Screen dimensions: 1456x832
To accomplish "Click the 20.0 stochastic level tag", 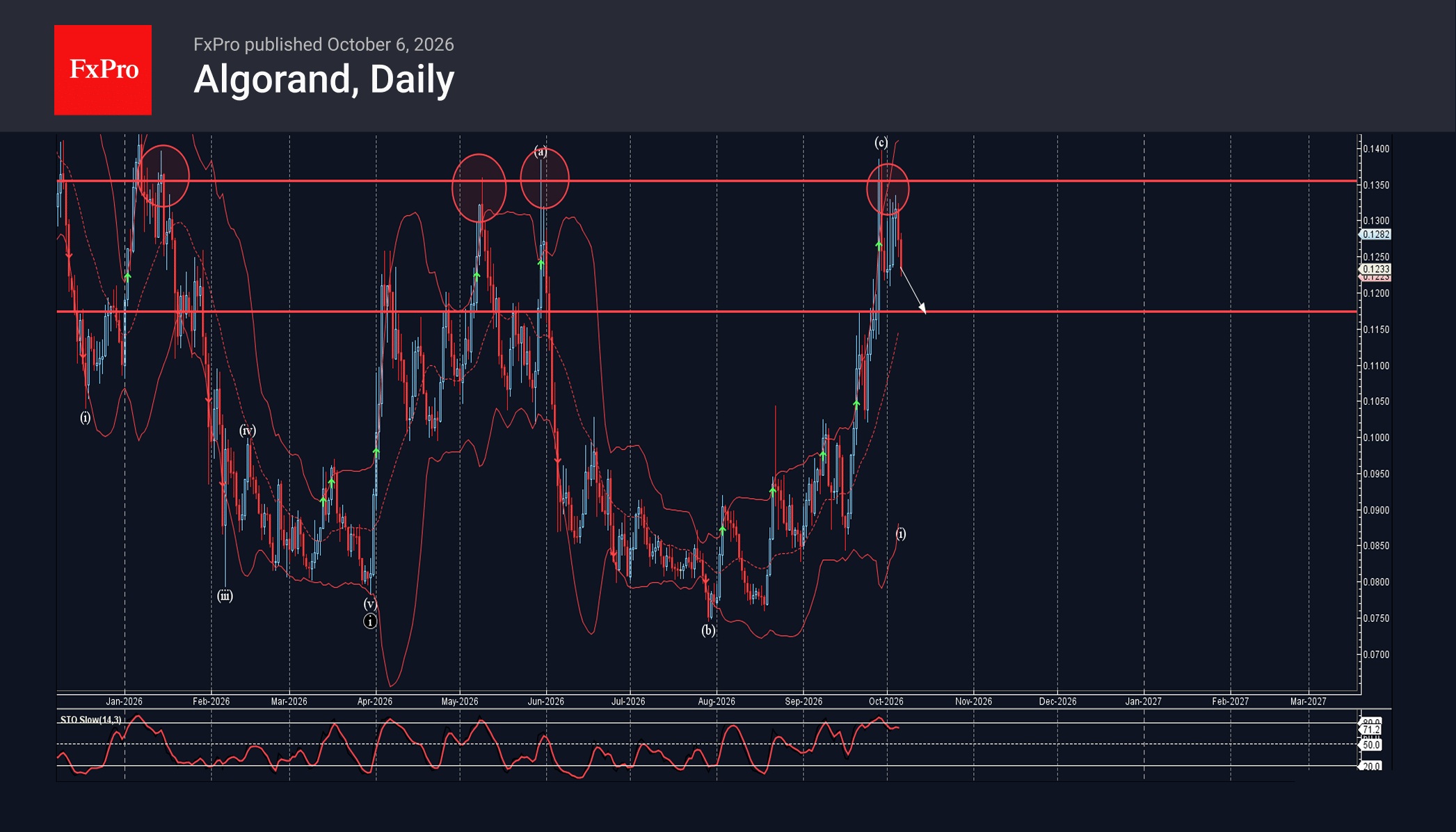I will pos(1370,766).
